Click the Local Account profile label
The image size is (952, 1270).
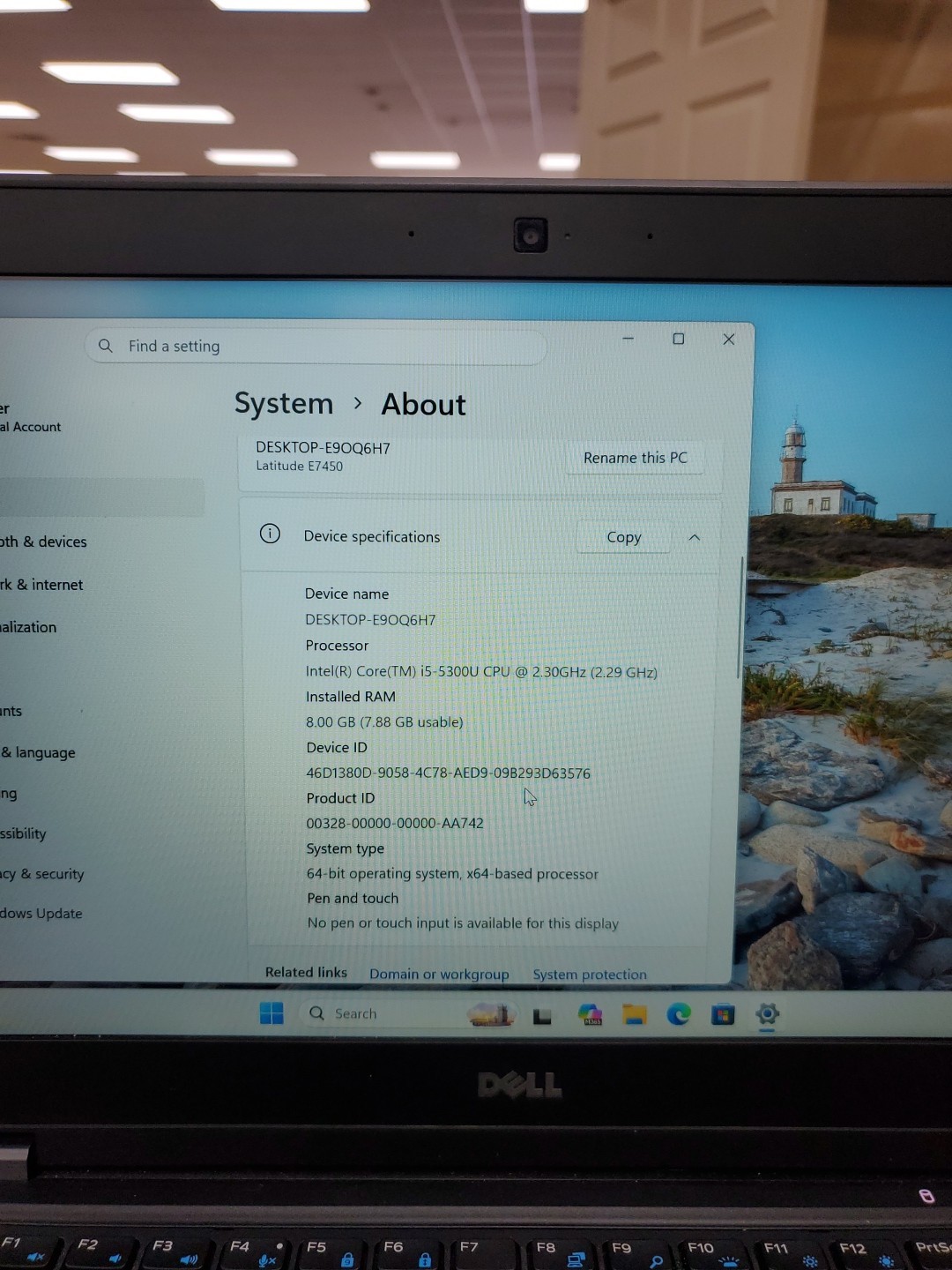(31, 427)
